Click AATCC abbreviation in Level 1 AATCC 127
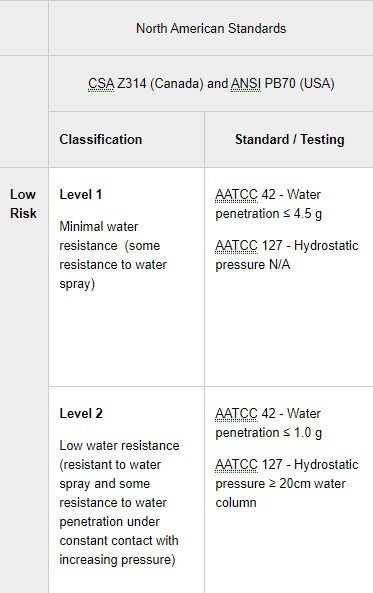 tap(236, 246)
